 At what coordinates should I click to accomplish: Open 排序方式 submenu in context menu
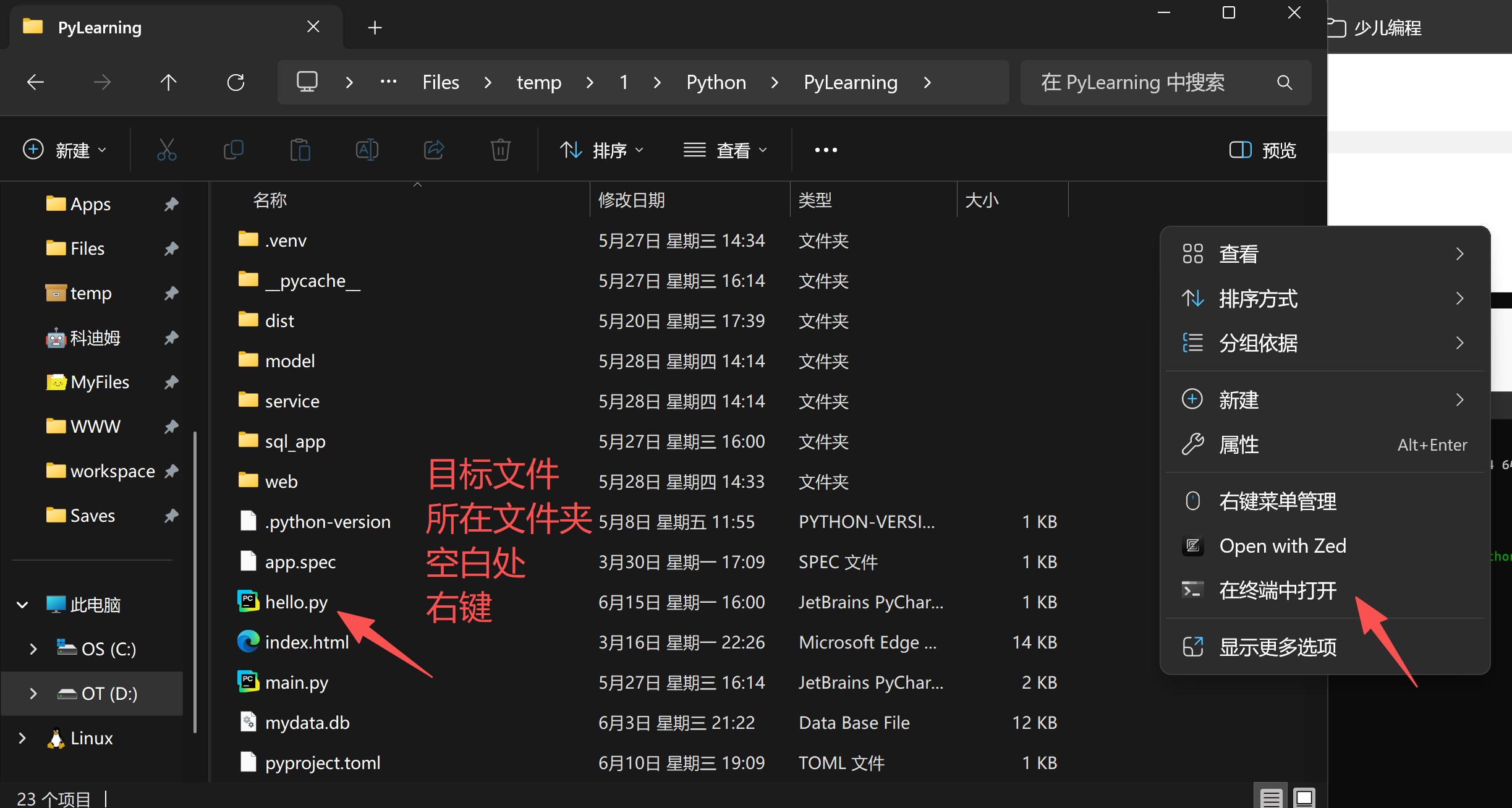click(1325, 299)
